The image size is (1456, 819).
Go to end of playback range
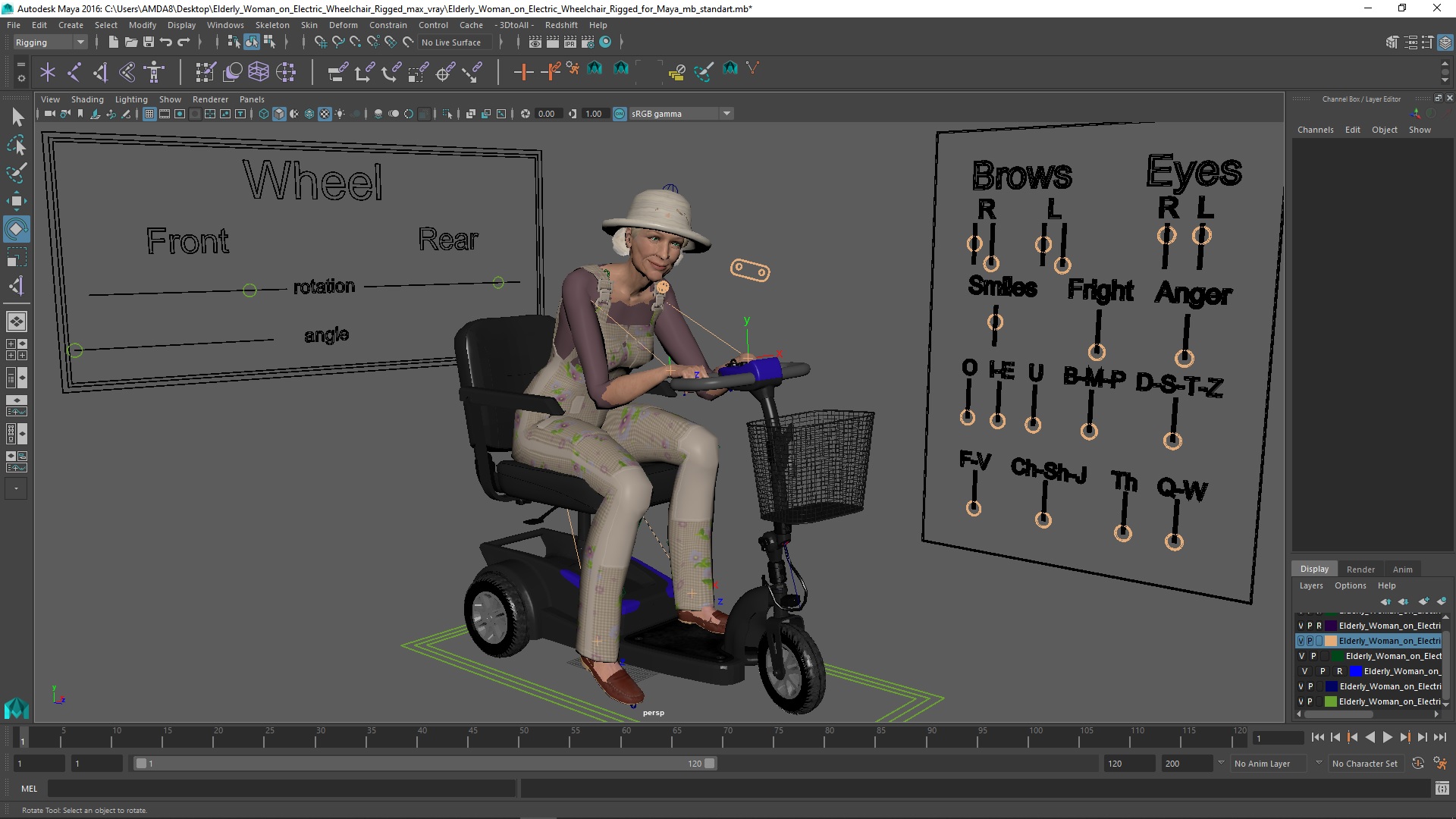pos(1439,737)
